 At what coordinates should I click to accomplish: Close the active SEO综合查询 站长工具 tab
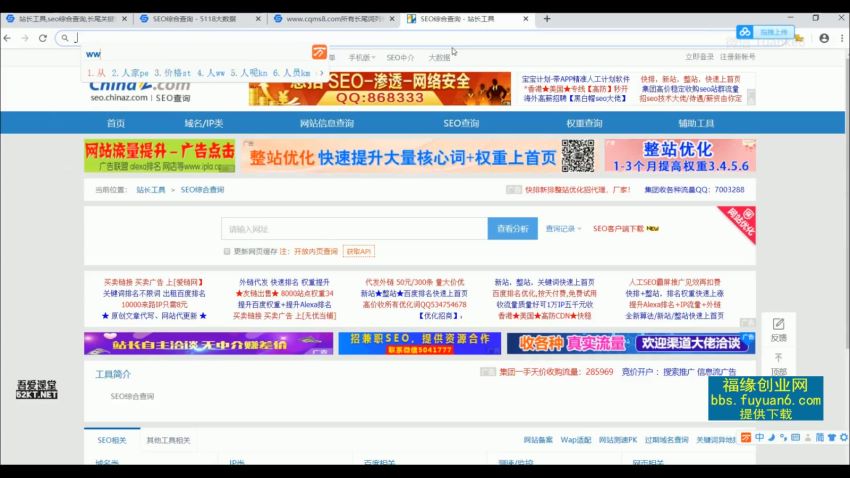(525, 18)
